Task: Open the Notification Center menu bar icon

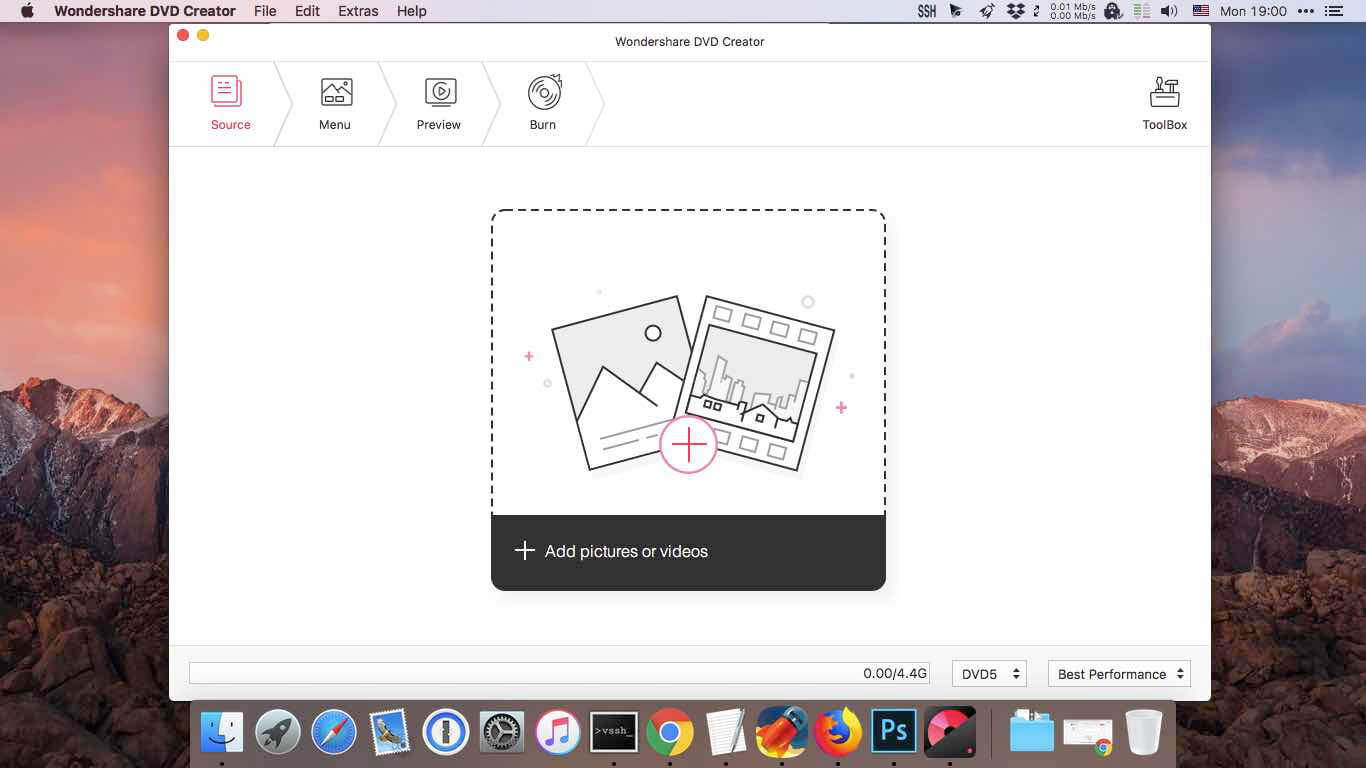Action: 1335,11
